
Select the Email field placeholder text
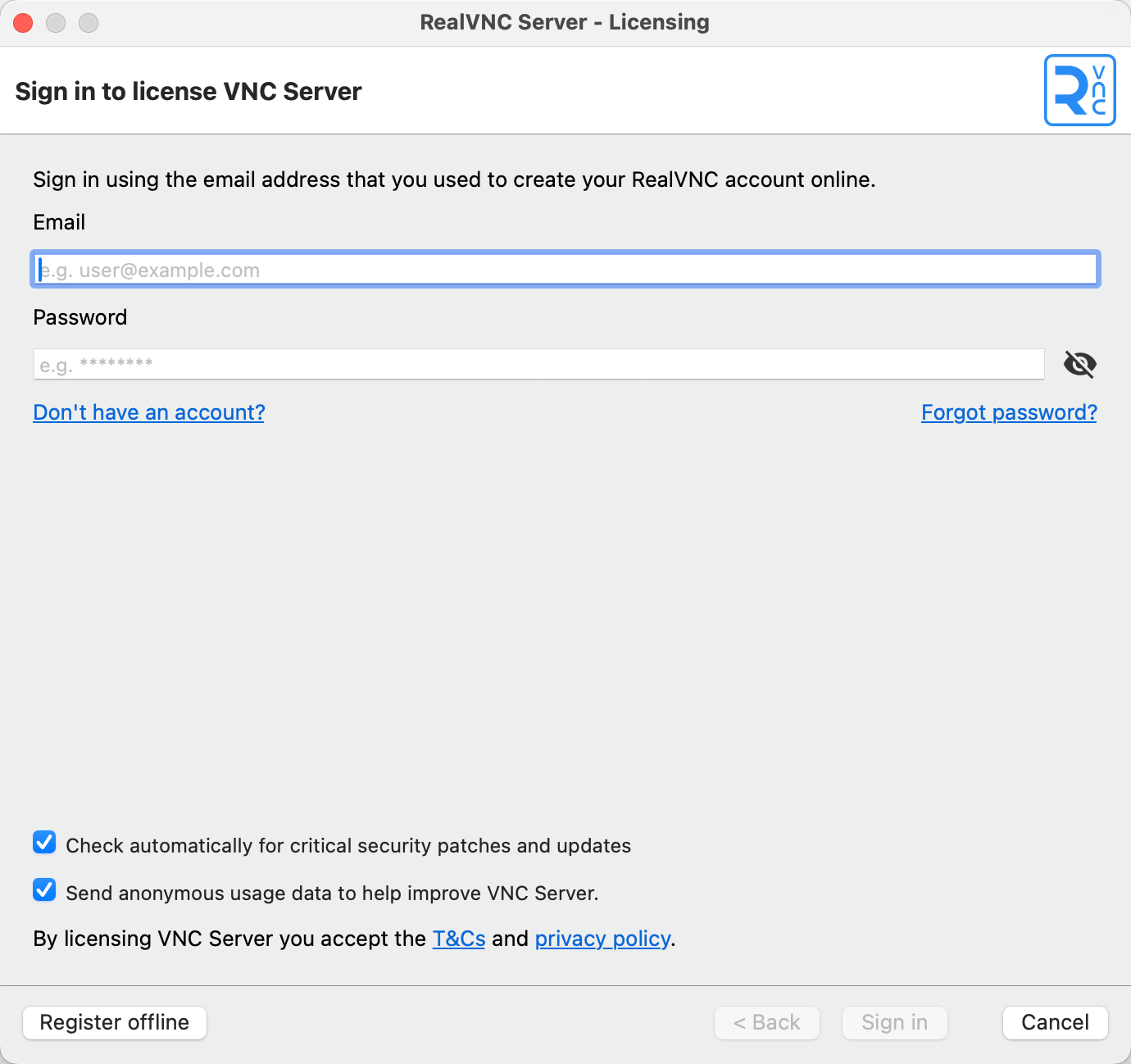[152, 269]
